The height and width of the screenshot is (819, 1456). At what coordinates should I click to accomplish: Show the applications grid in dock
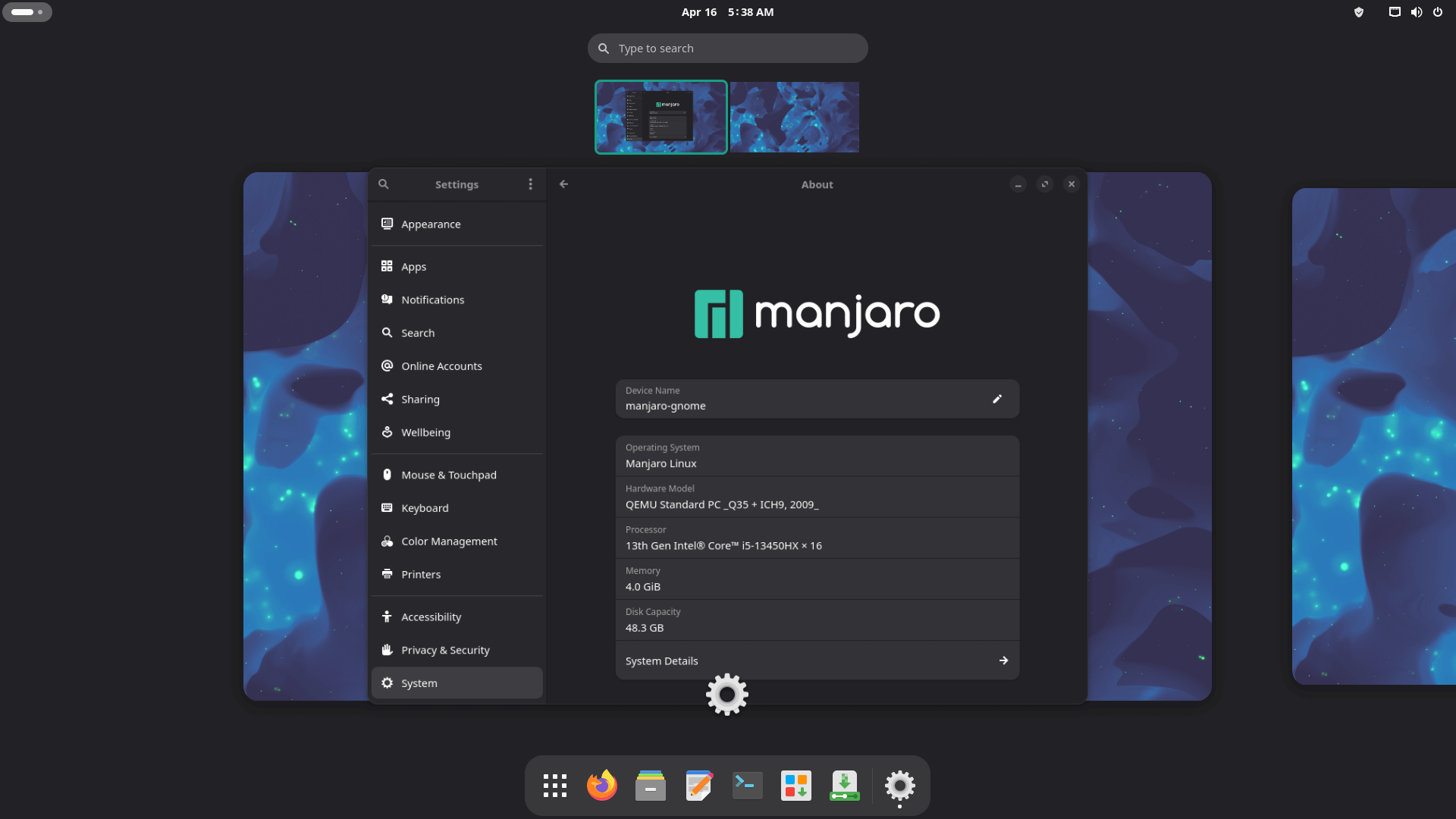(x=554, y=786)
